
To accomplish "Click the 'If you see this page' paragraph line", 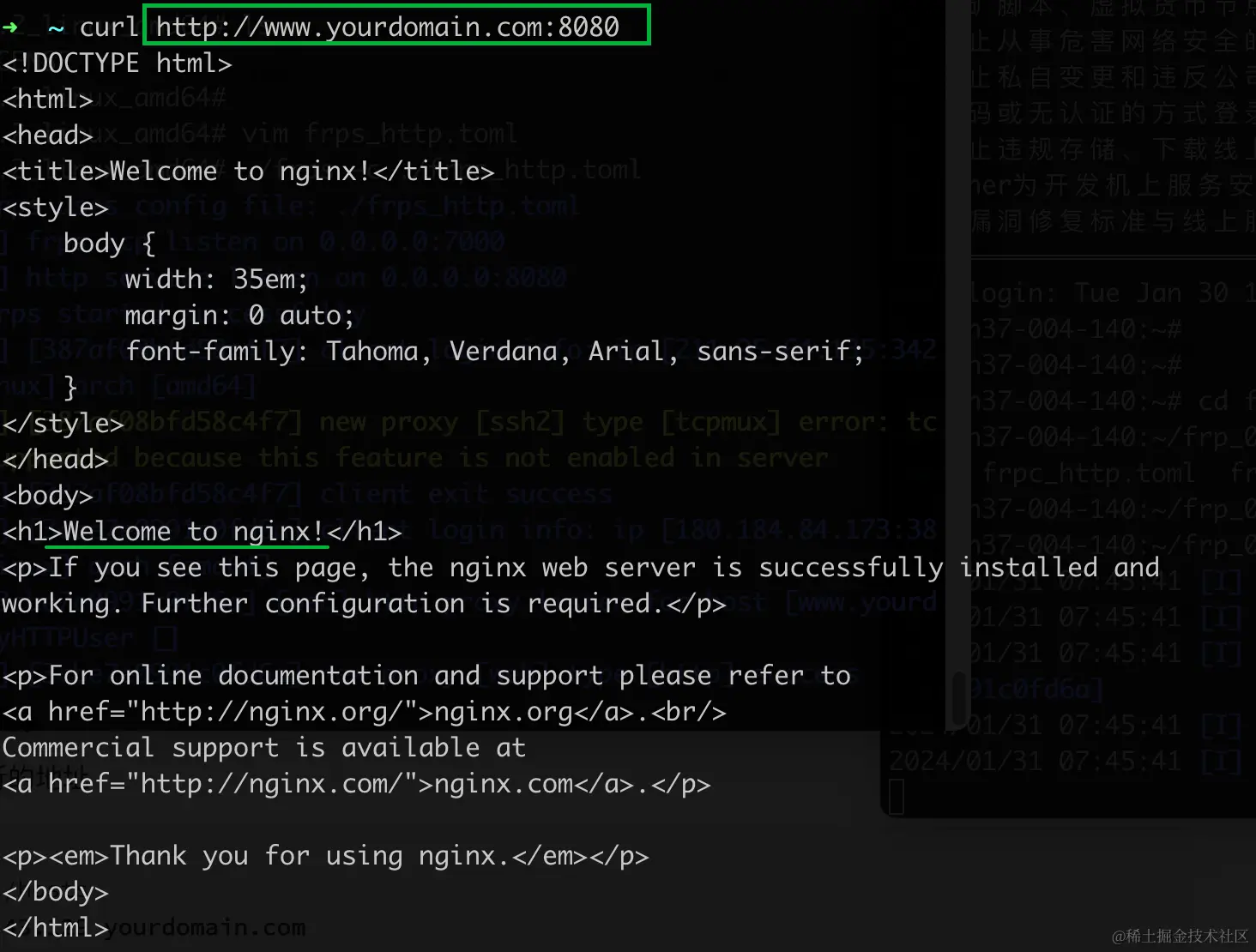I will click(x=581, y=568).
